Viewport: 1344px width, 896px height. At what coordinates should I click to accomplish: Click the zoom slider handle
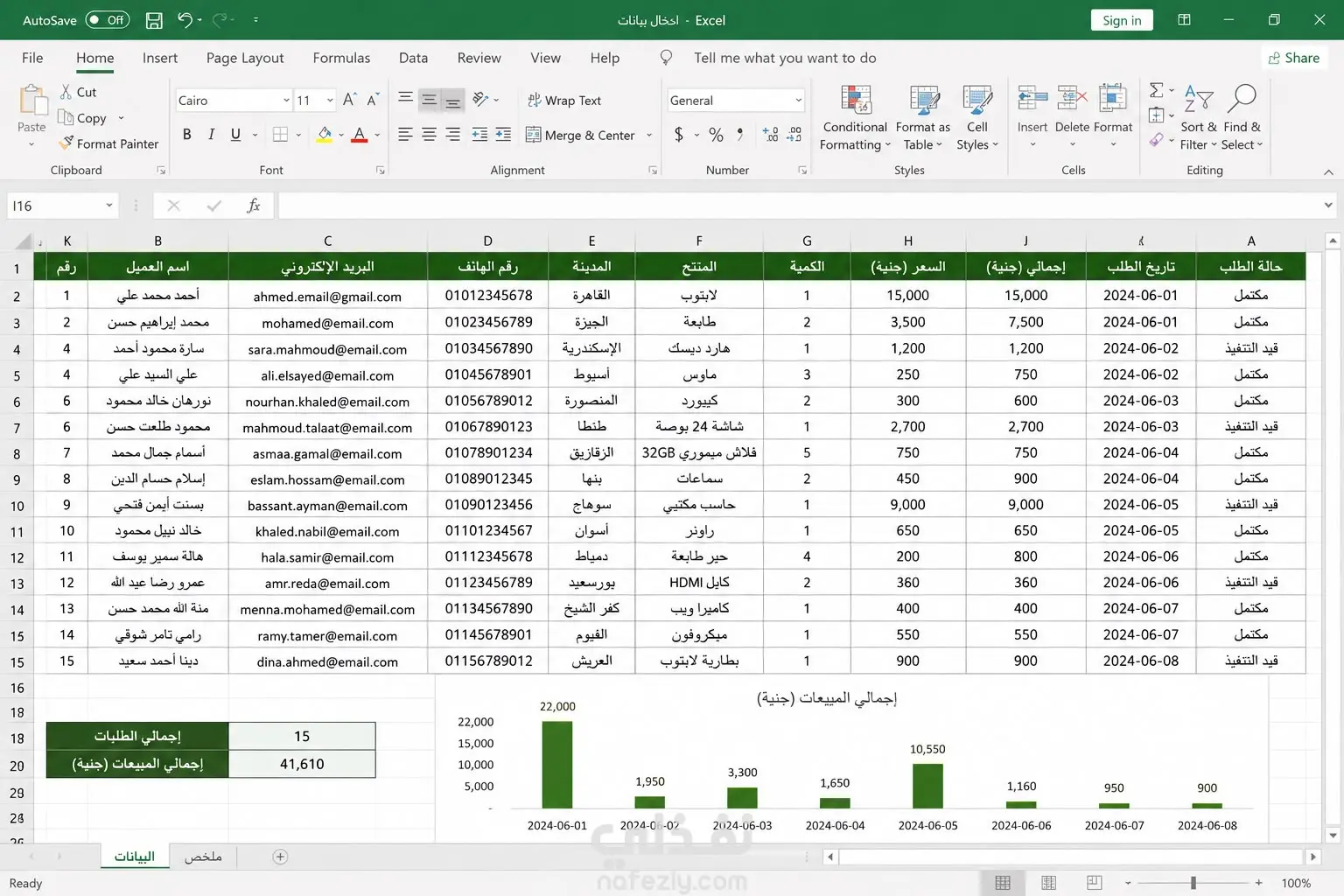click(x=1193, y=883)
